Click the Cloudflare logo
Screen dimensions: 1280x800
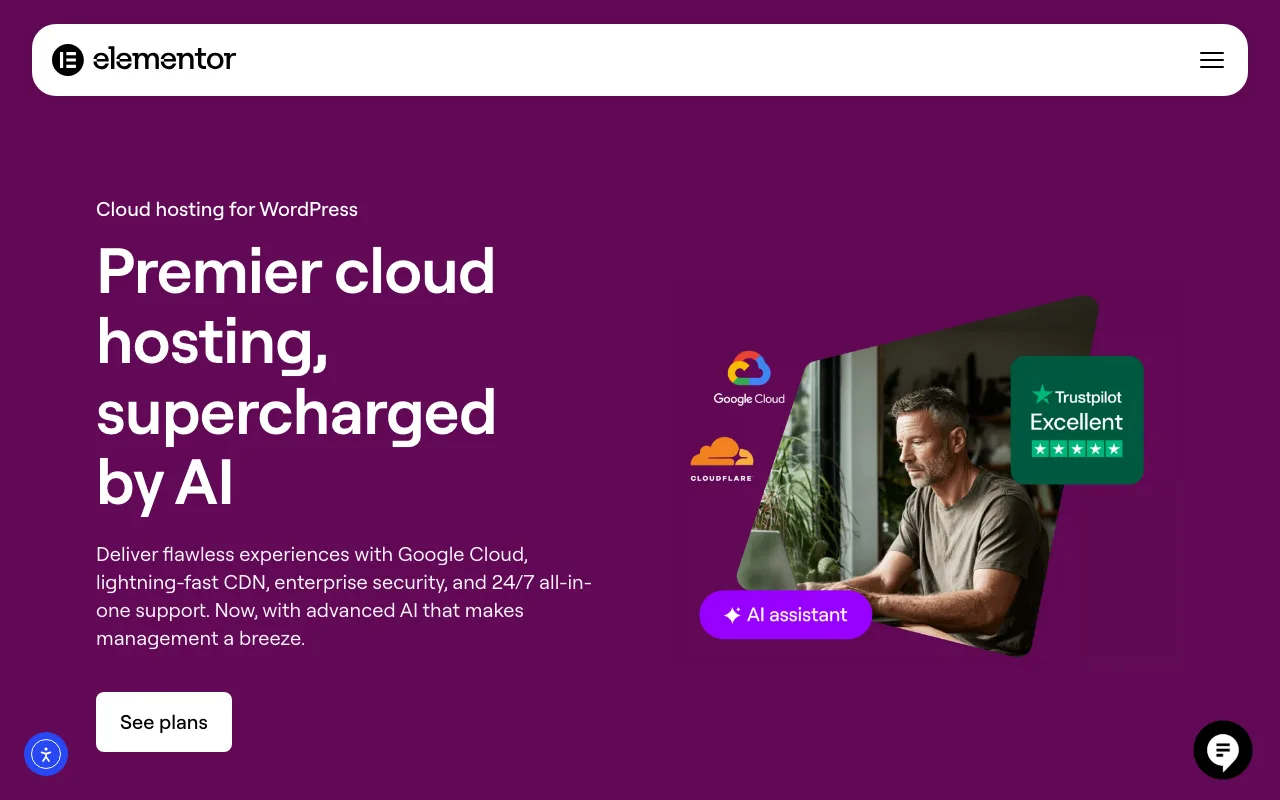721,459
